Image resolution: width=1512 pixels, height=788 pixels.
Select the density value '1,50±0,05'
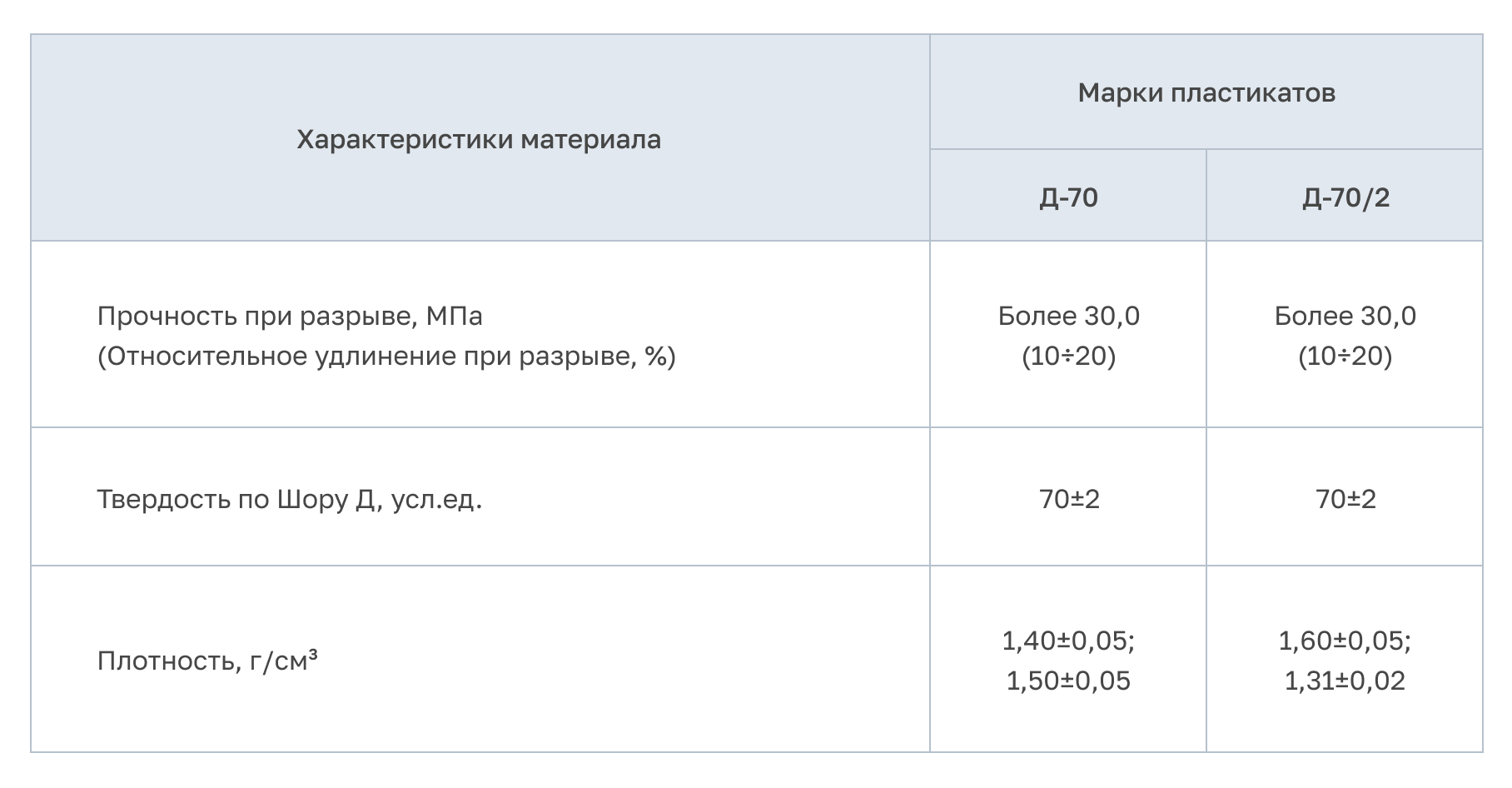[1068, 681]
